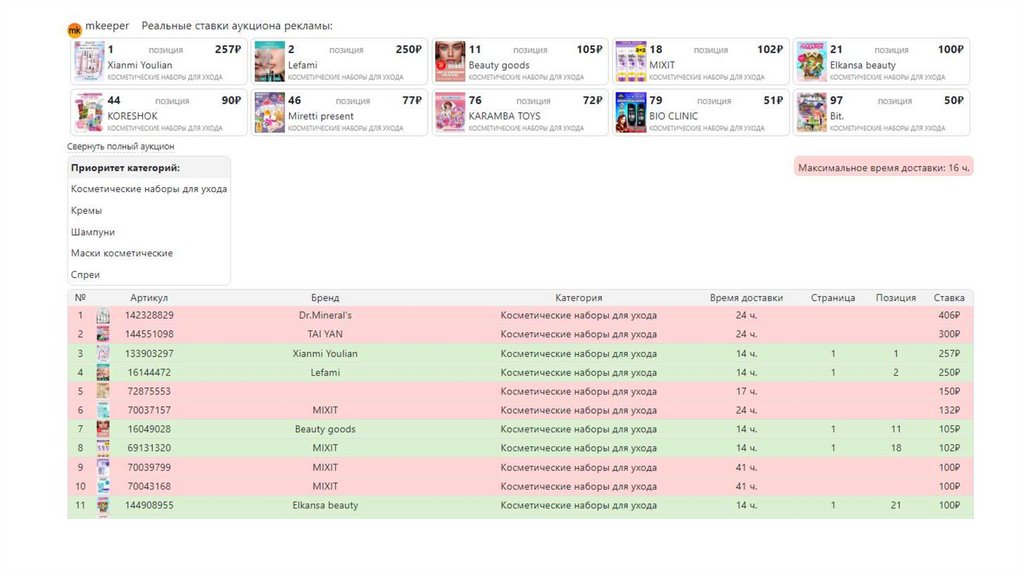
Task: Click the 300₽ bid value in table
Action: tap(949, 334)
